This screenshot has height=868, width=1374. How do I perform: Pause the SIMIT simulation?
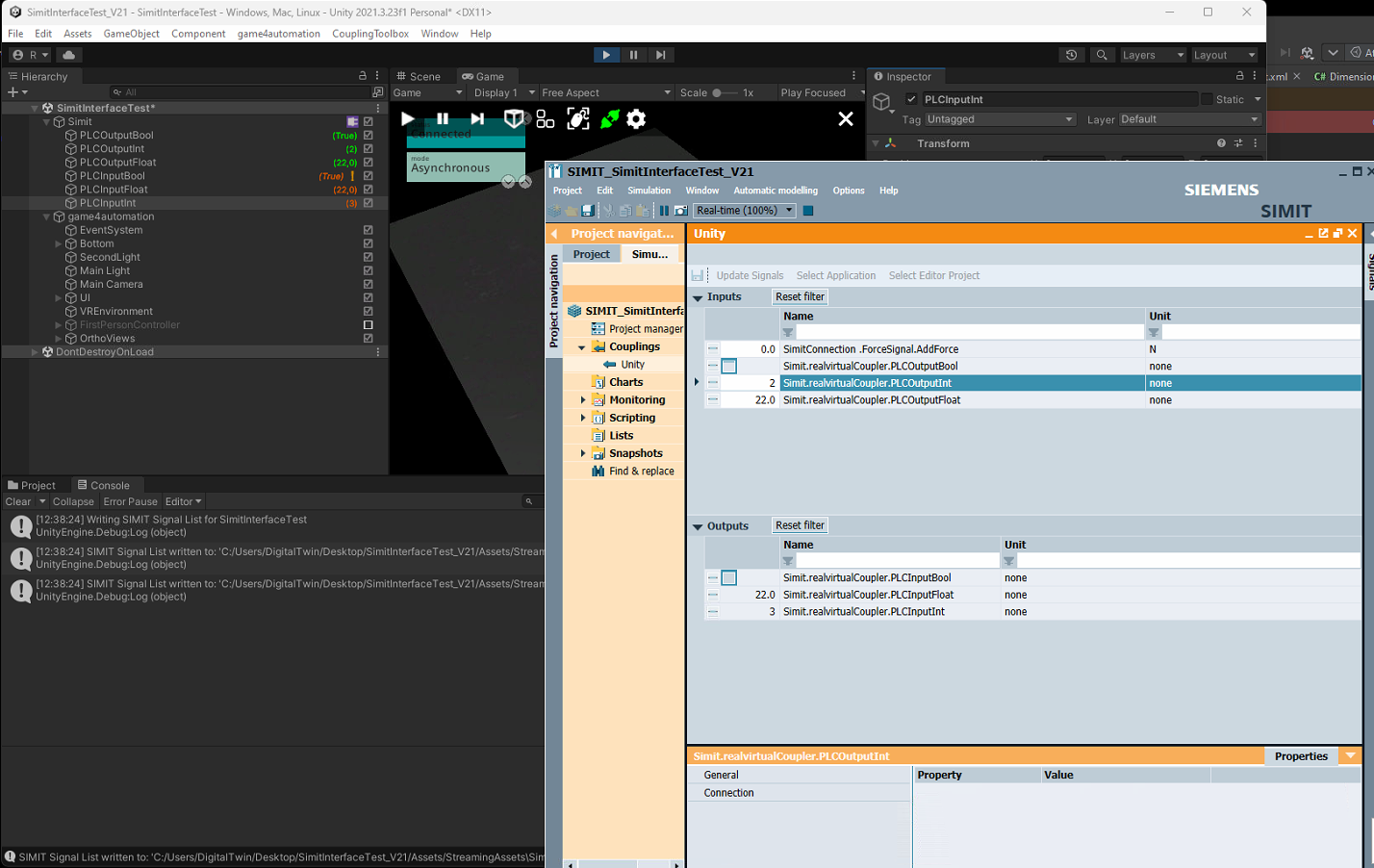664,211
